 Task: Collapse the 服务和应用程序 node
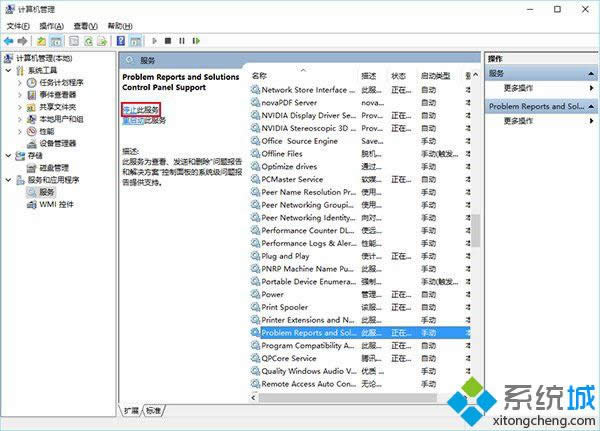click(x=9, y=180)
